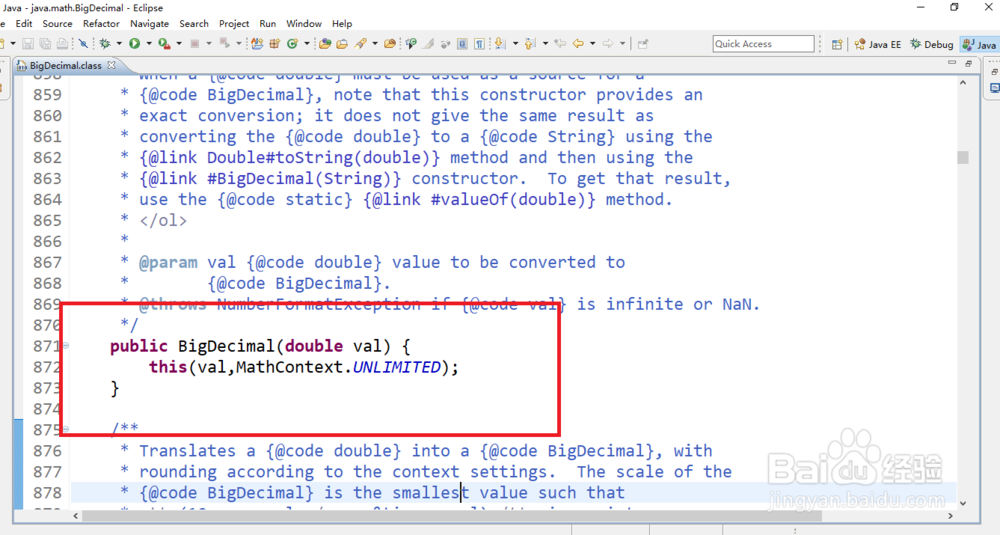1000x535 pixels.
Task: Open the Window menu
Action: tap(304, 24)
